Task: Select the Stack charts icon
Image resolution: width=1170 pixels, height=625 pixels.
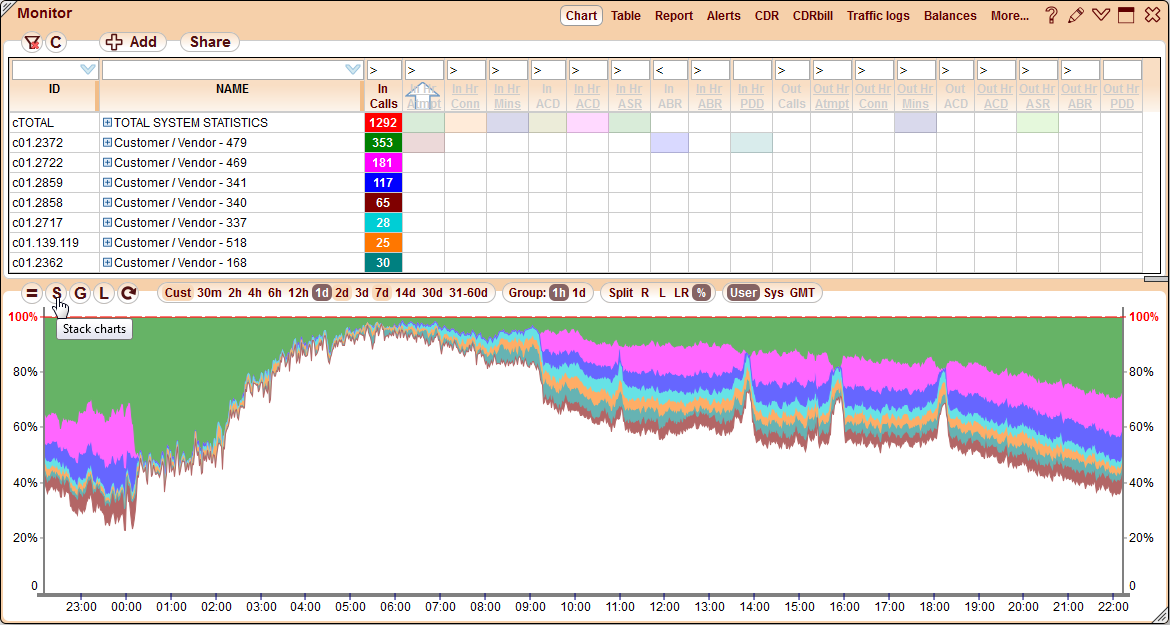Action: click(x=56, y=293)
